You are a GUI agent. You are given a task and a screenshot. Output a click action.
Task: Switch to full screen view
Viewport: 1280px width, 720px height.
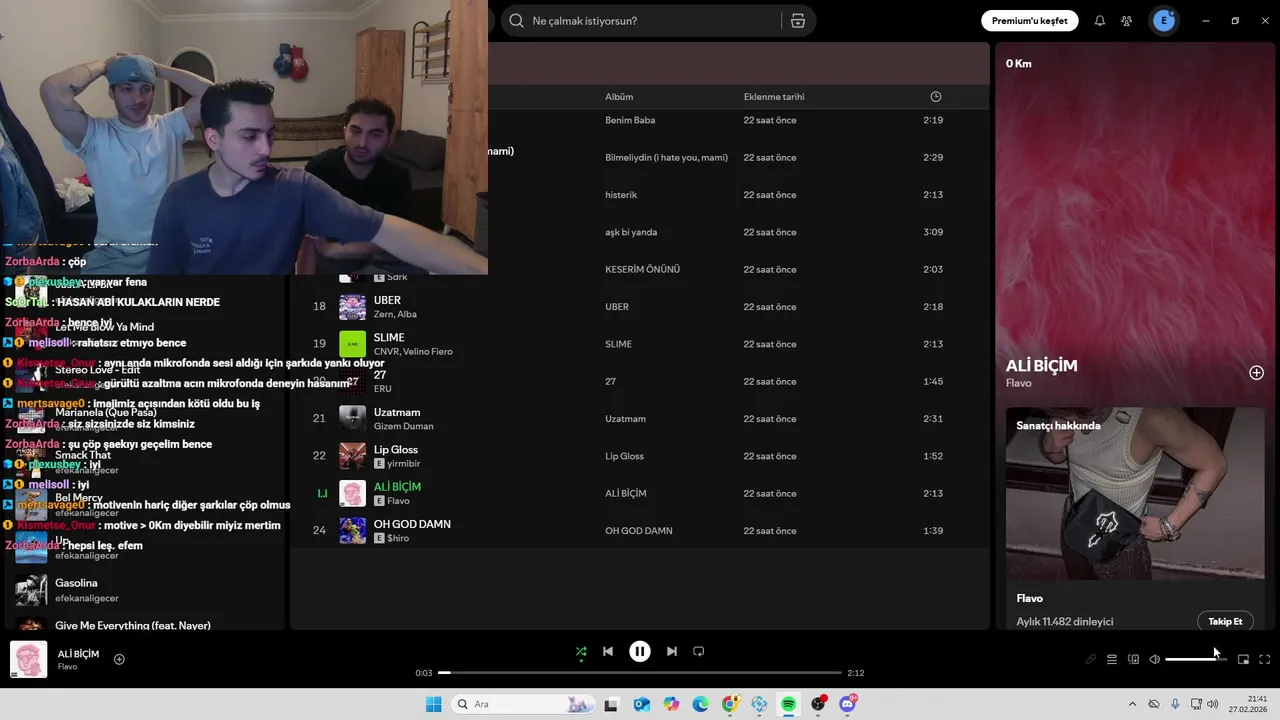tap(1264, 659)
